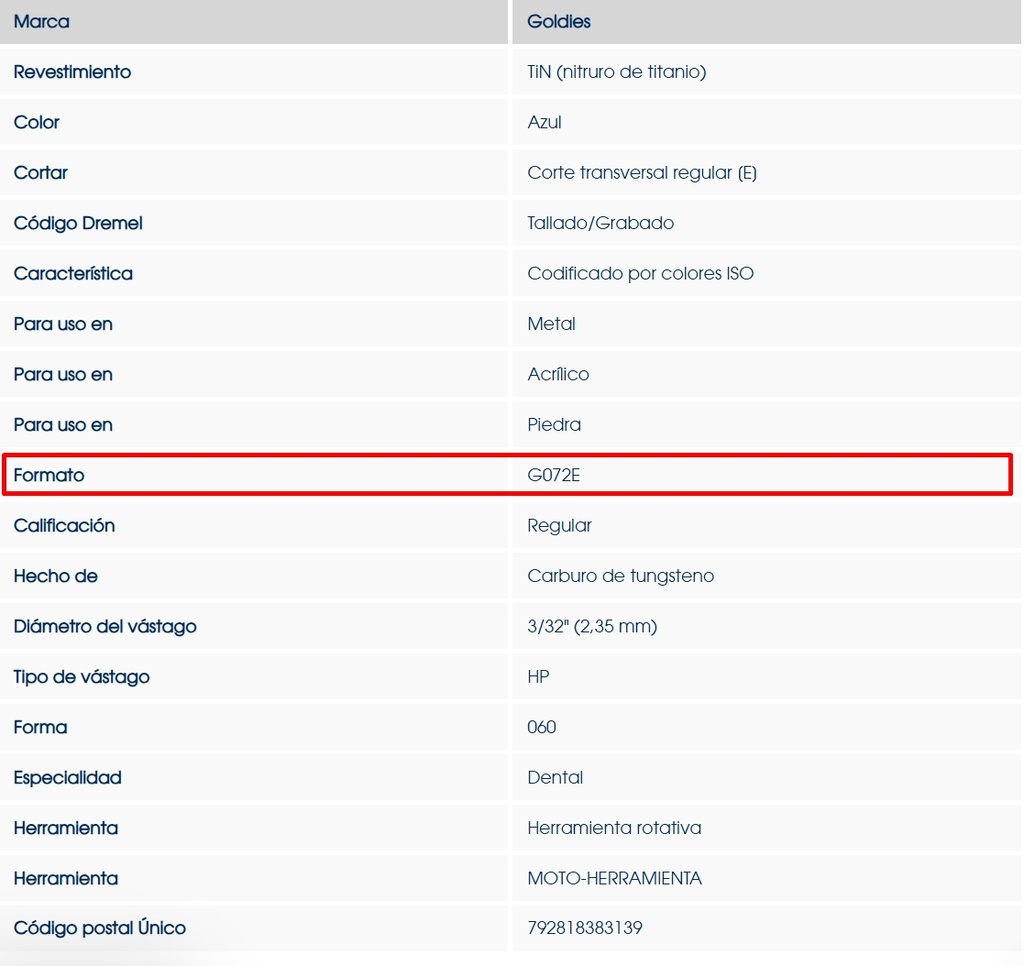1024x966 pixels.
Task: Select the 792818383139 postal code number
Action: (584, 928)
